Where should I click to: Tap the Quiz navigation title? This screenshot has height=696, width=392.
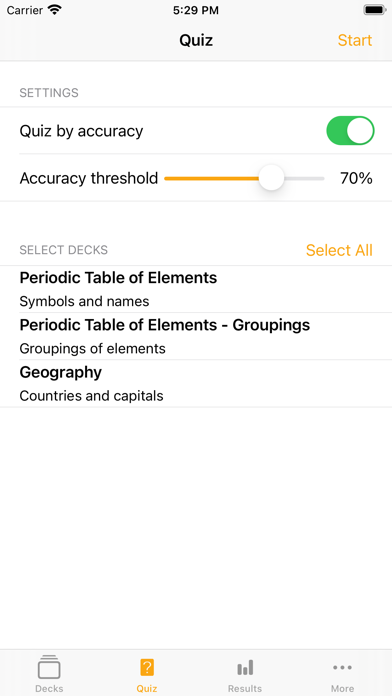[196, 40]
